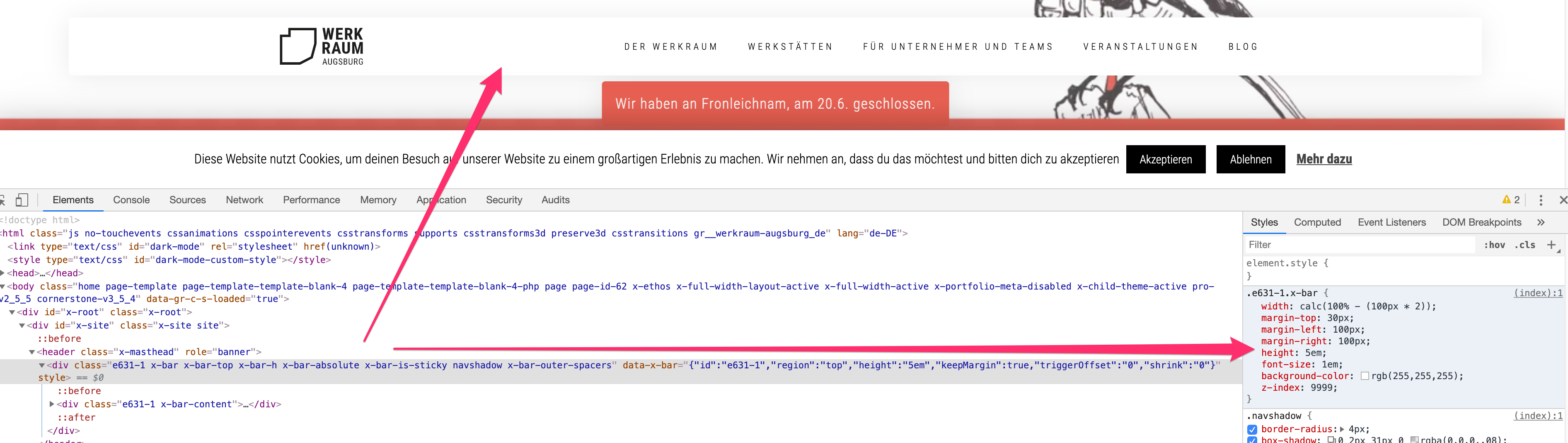Expand the x-bar-content div node
This screenshot has height=443, width=1568.
point(52,404)
